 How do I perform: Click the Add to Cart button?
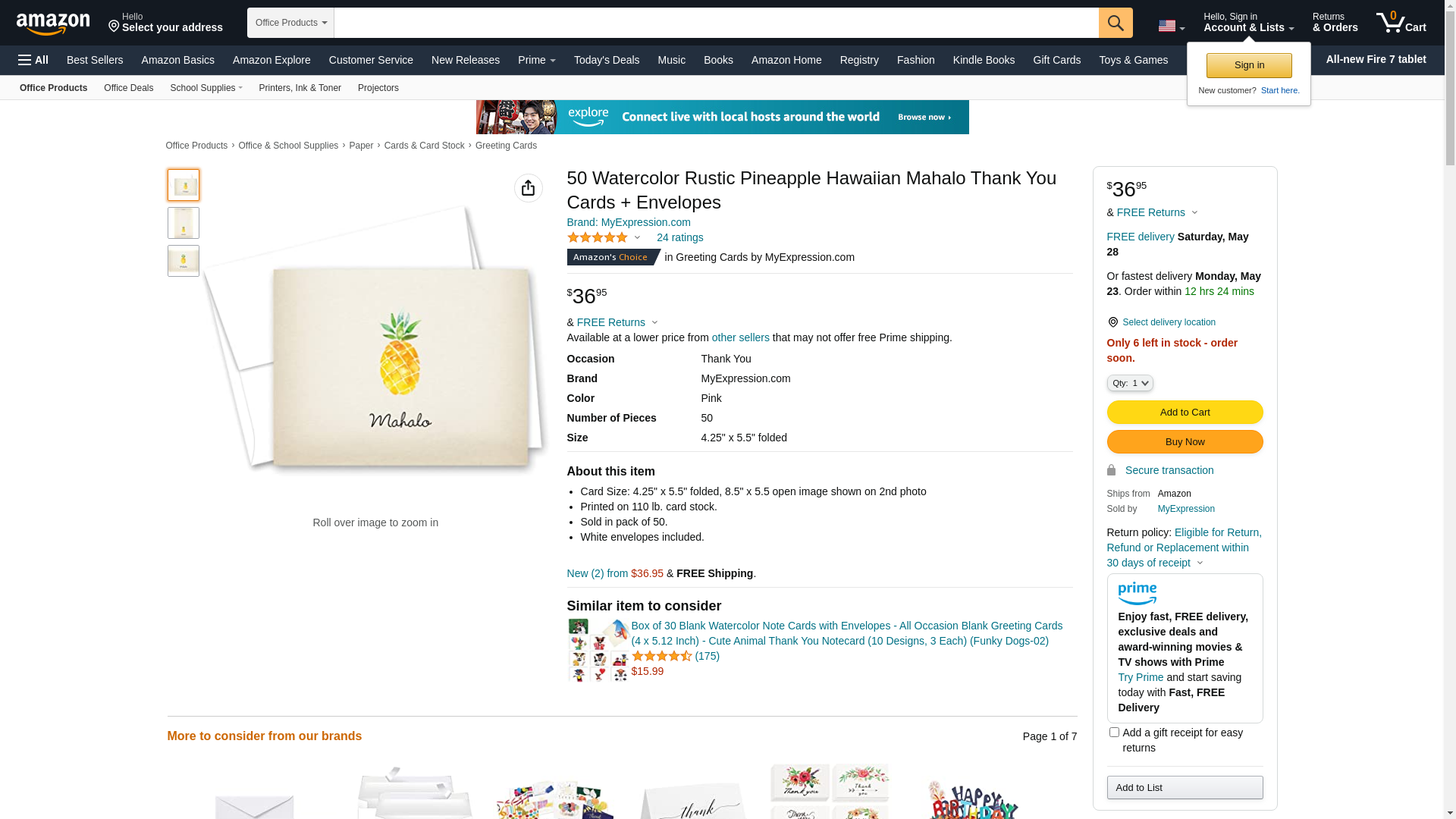click(x=1185, y=412)
